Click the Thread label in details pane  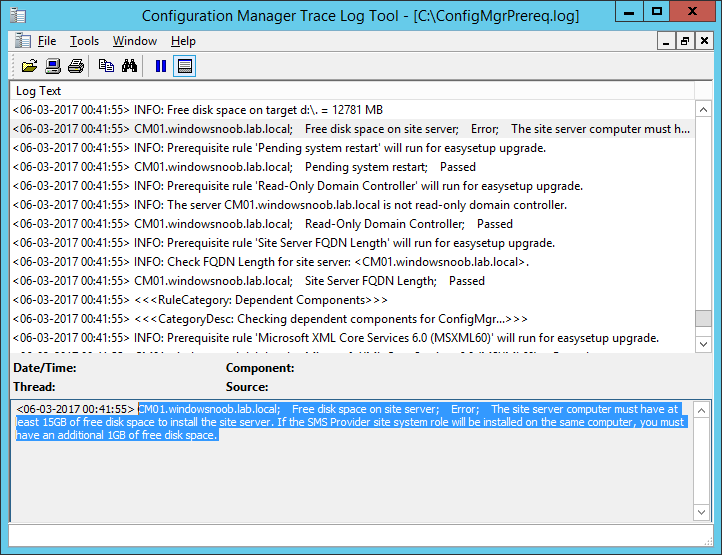point(34,387)
